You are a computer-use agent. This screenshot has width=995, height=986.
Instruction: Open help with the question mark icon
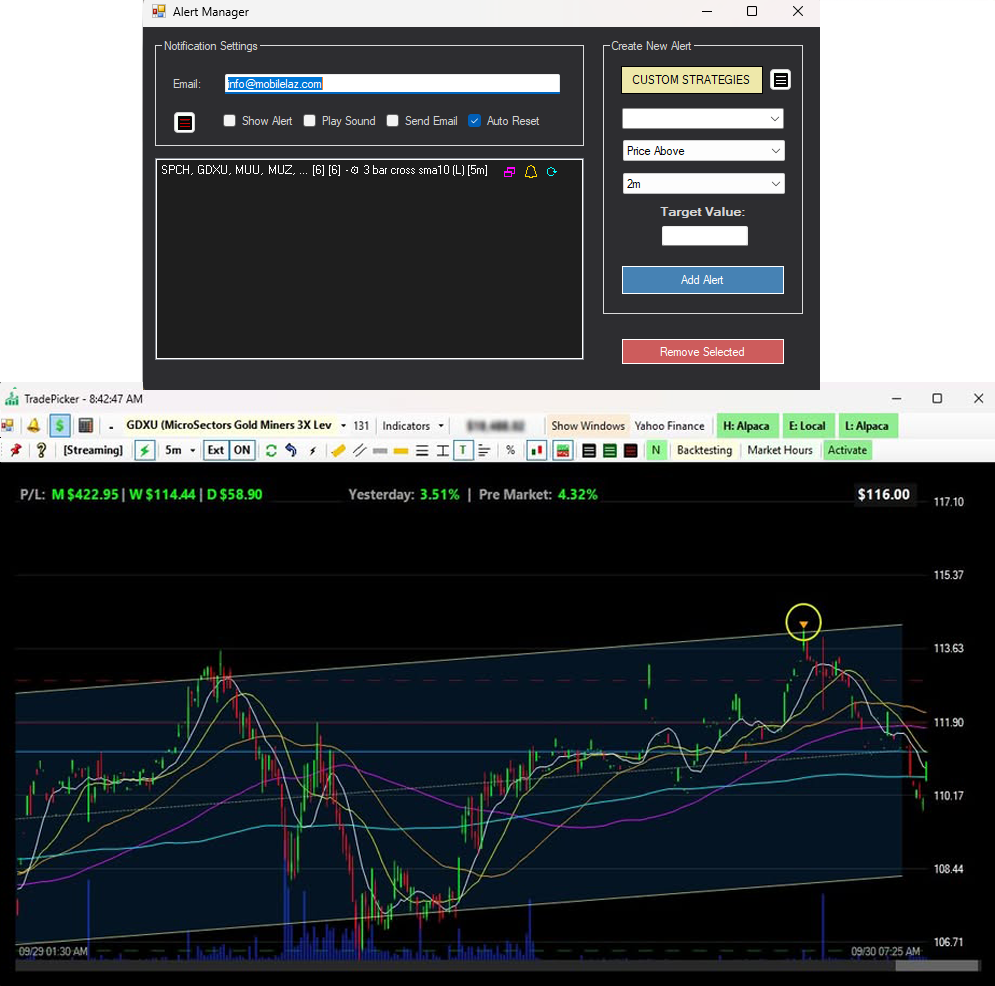[x=41, y=450]
